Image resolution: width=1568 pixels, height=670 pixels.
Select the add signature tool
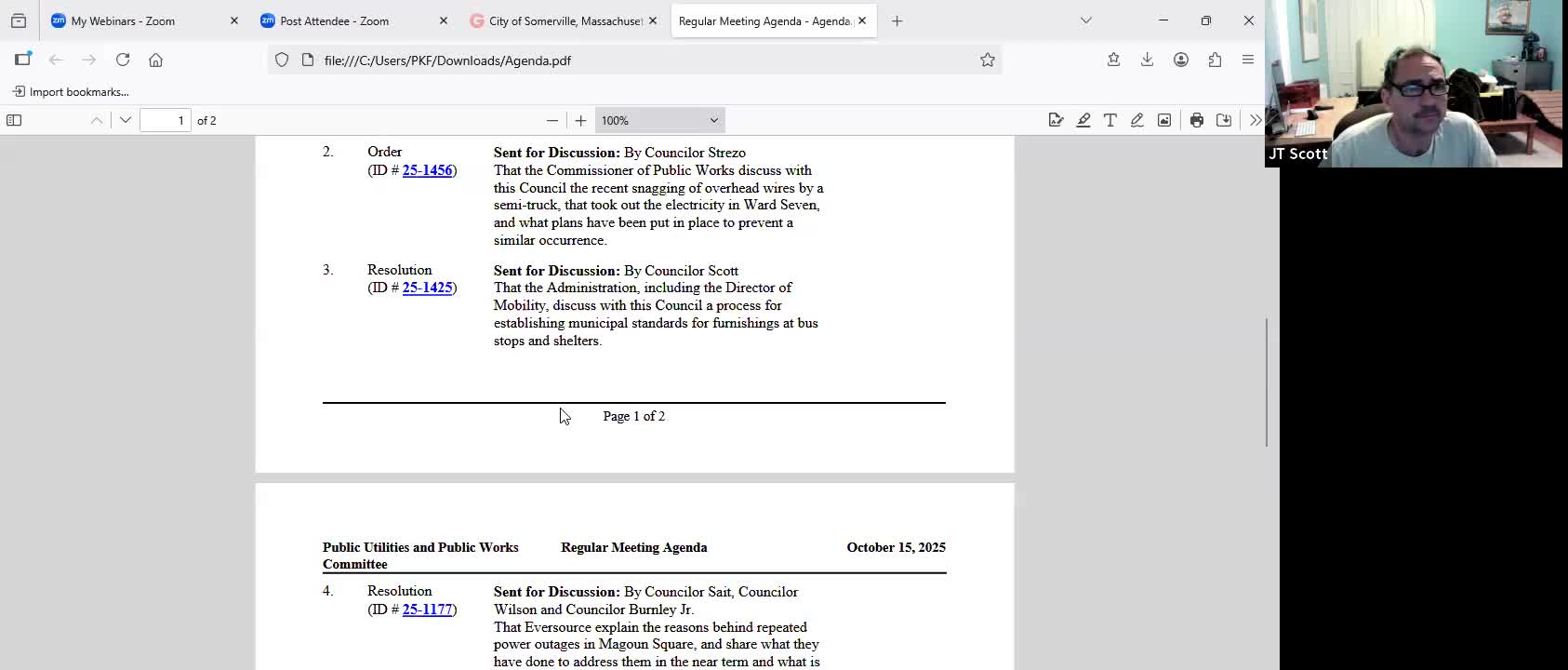tap(1056, 120)
